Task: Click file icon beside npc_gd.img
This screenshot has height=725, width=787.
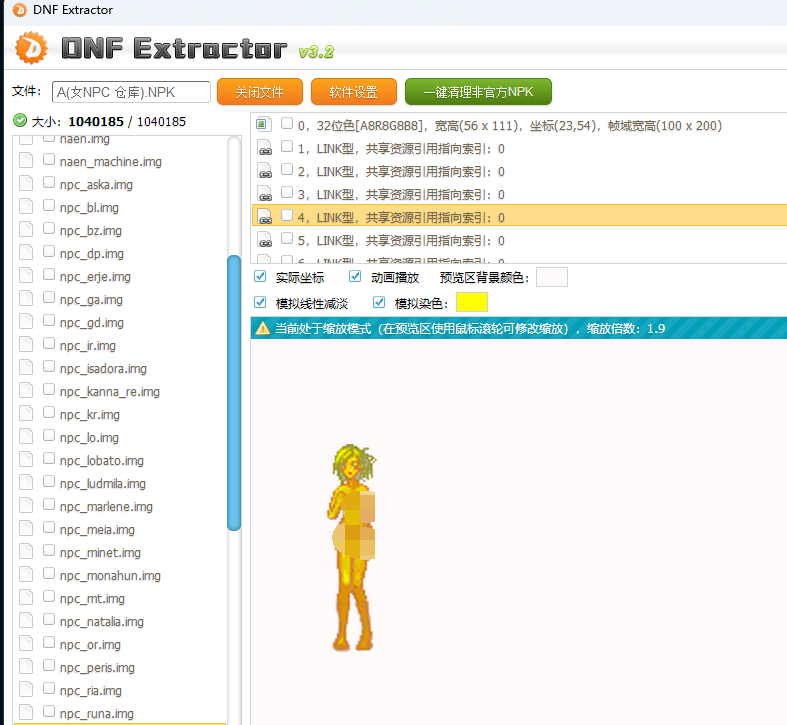Action: tap(26, 322)
